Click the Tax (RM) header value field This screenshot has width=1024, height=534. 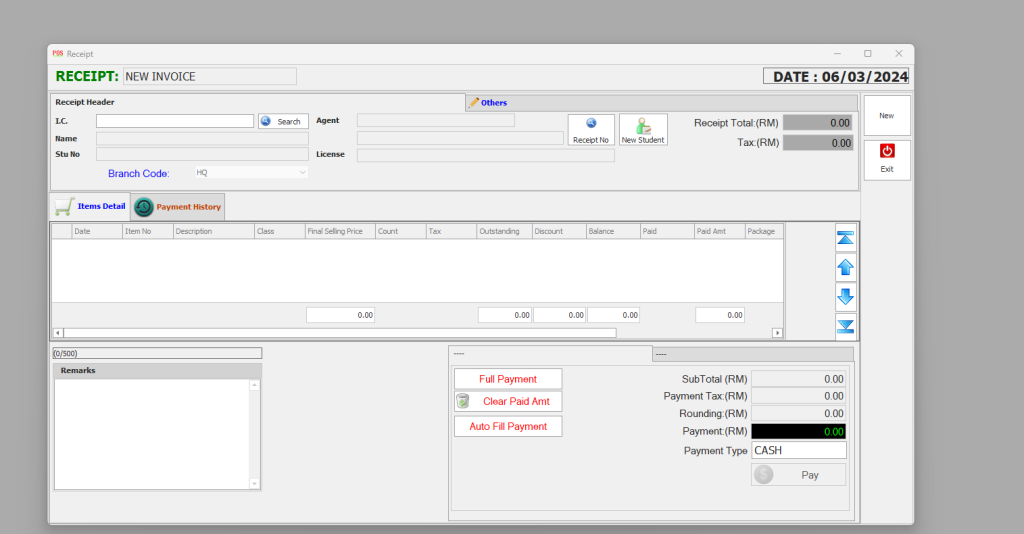818,143
